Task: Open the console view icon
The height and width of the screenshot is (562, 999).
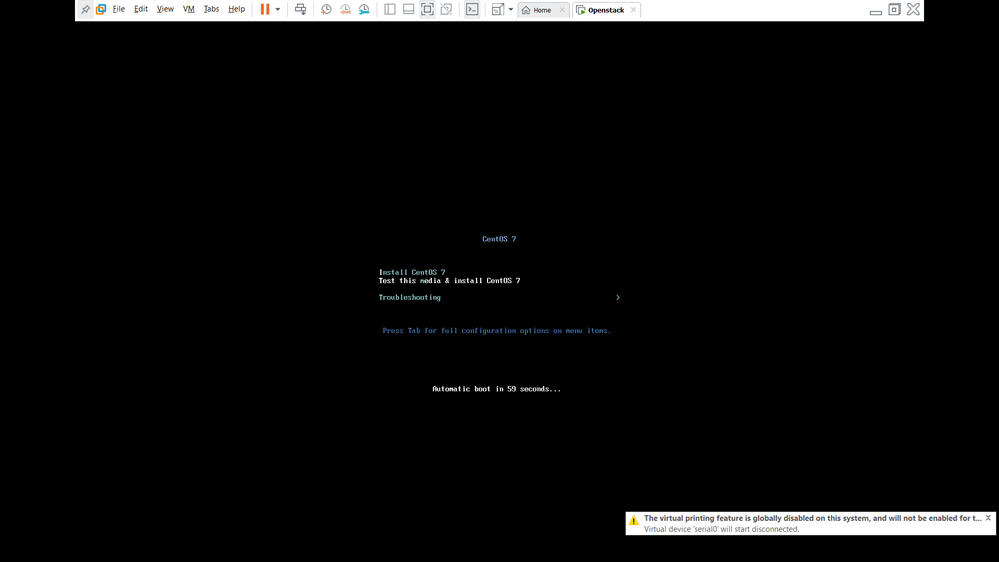Action: pyautogui.click(x=472, y=10)
